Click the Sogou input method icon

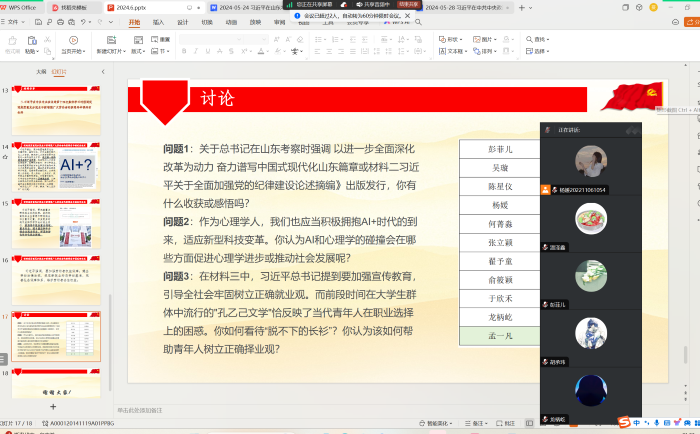pos(622,422)
